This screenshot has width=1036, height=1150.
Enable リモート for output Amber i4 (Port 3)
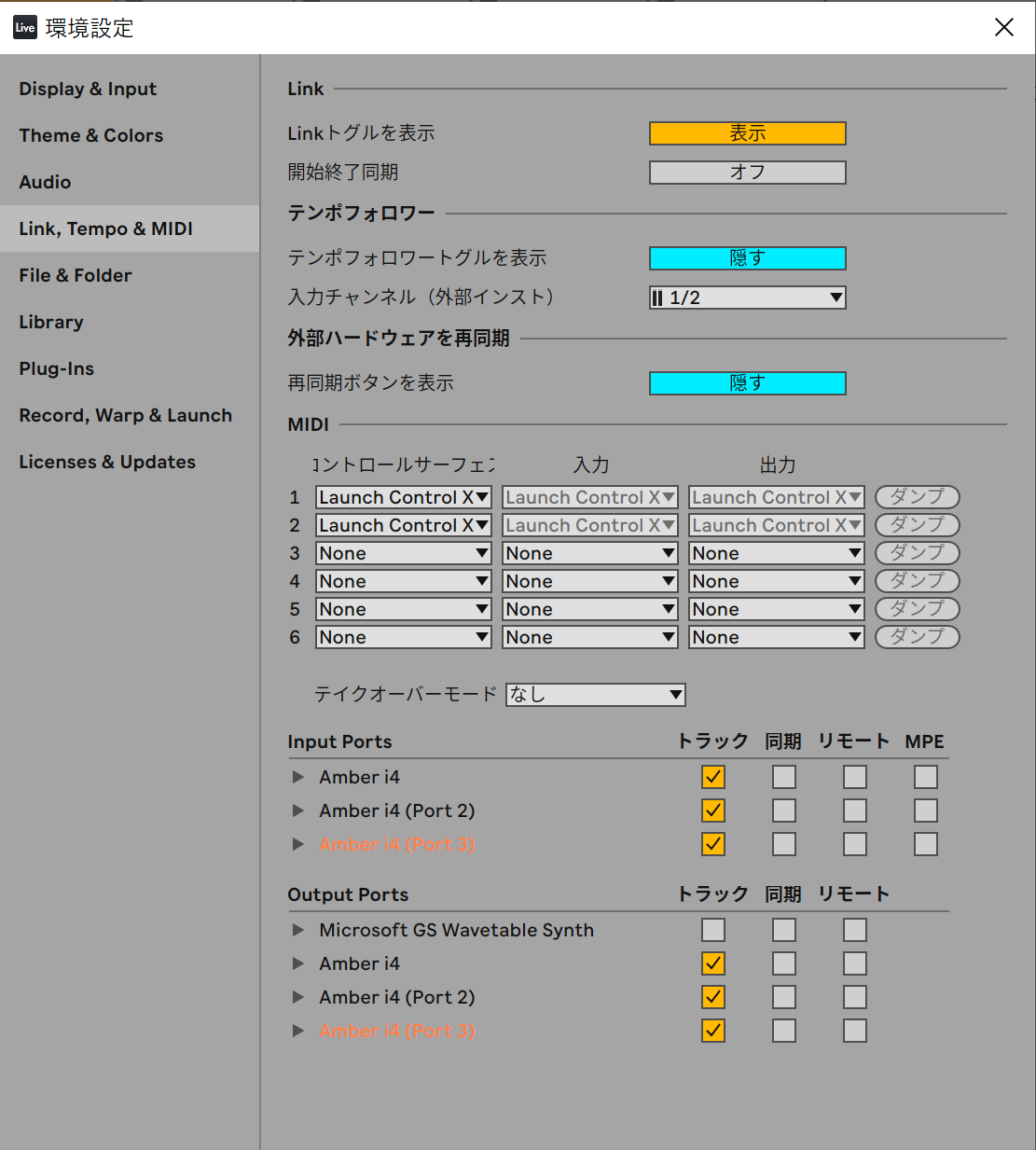(855, 1031)
